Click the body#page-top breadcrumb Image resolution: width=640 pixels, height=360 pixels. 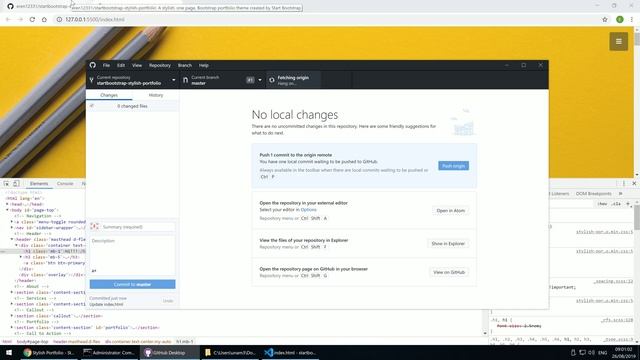[x=32, y=341]
